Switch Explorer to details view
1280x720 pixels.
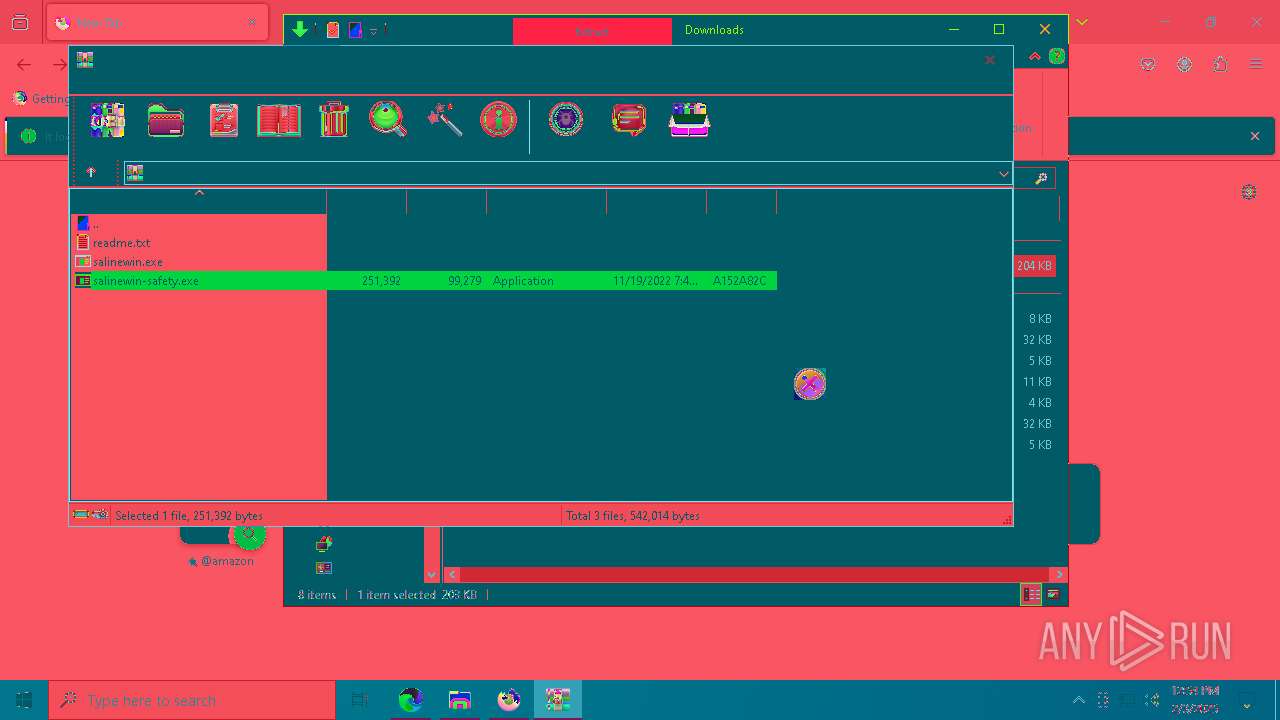click(1031, 594)
